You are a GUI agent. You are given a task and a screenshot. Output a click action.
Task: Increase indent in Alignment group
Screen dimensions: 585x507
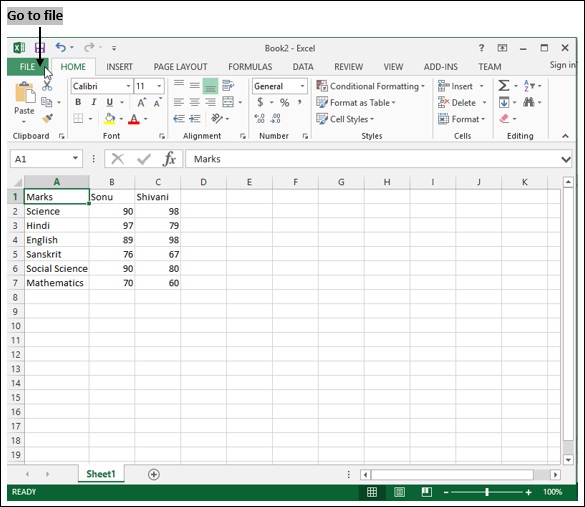click(194, 119)
